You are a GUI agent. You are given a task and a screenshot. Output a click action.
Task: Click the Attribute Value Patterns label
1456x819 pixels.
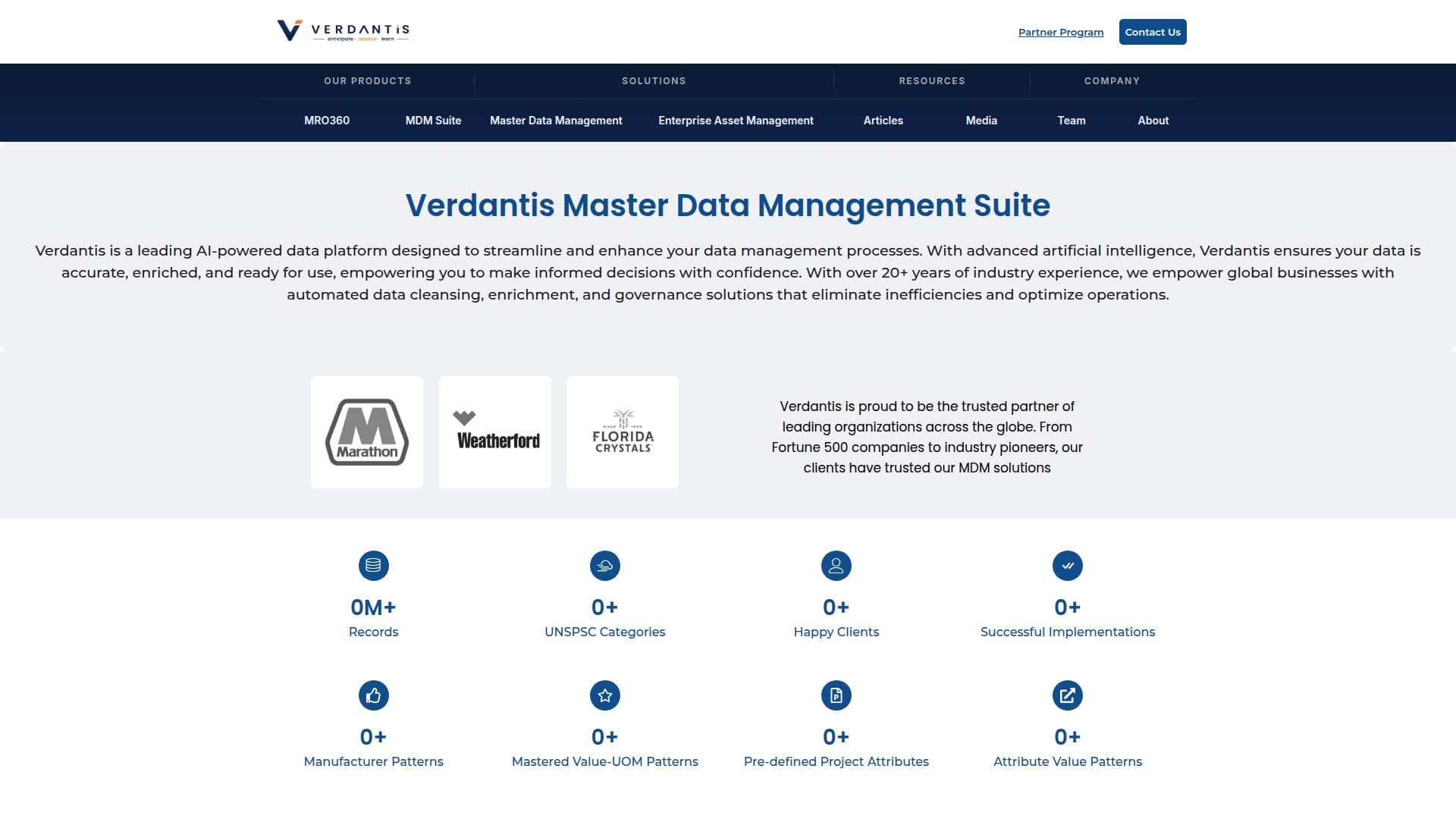(1068, 761)
